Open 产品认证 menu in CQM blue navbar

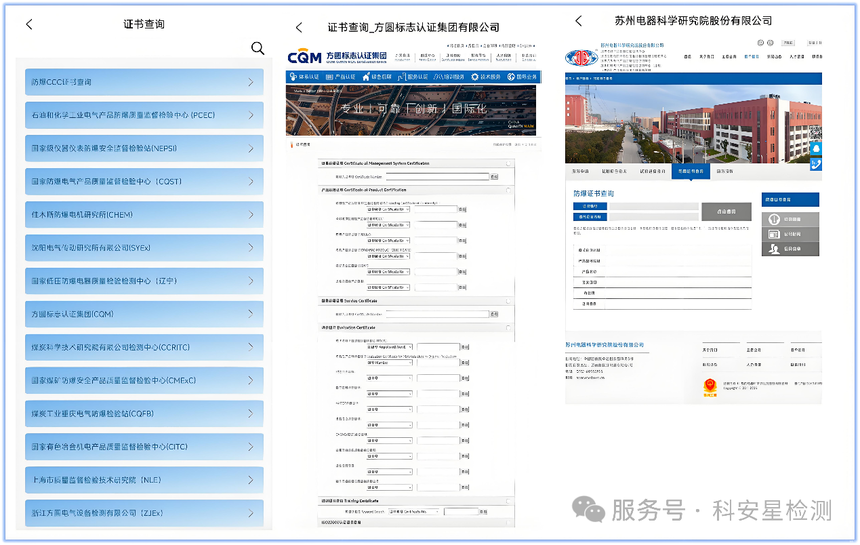(x=341, y=77)
